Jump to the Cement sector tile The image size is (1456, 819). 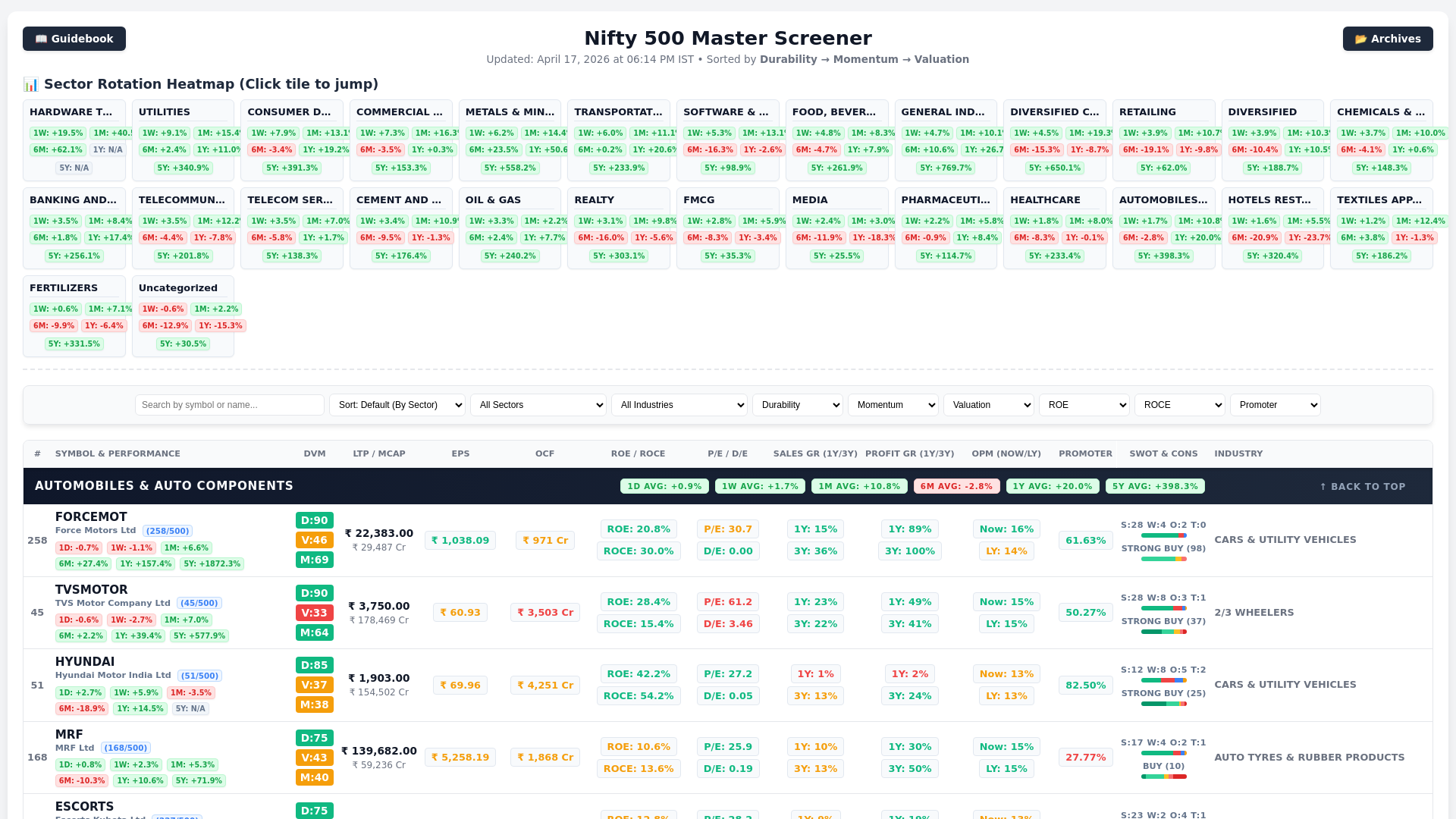pyautogui.click(x=400, y=228)
